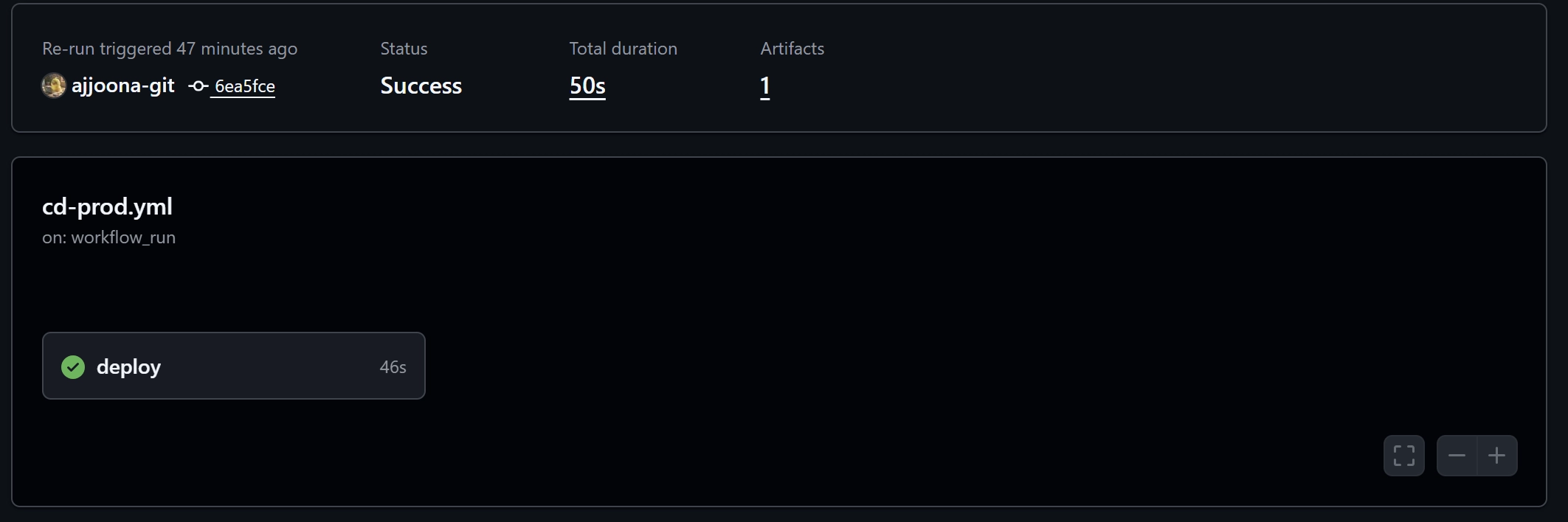Open the 50s total duration link

click(x=587, y=86)
